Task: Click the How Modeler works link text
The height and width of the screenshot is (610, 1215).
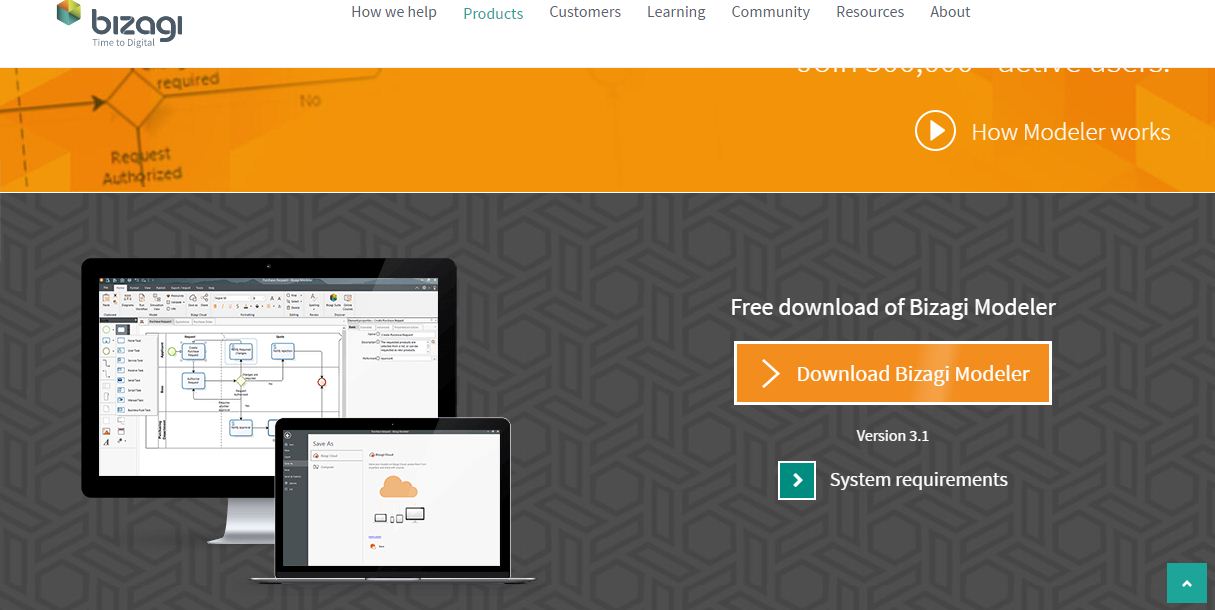Action: (x=1070, y=132)
